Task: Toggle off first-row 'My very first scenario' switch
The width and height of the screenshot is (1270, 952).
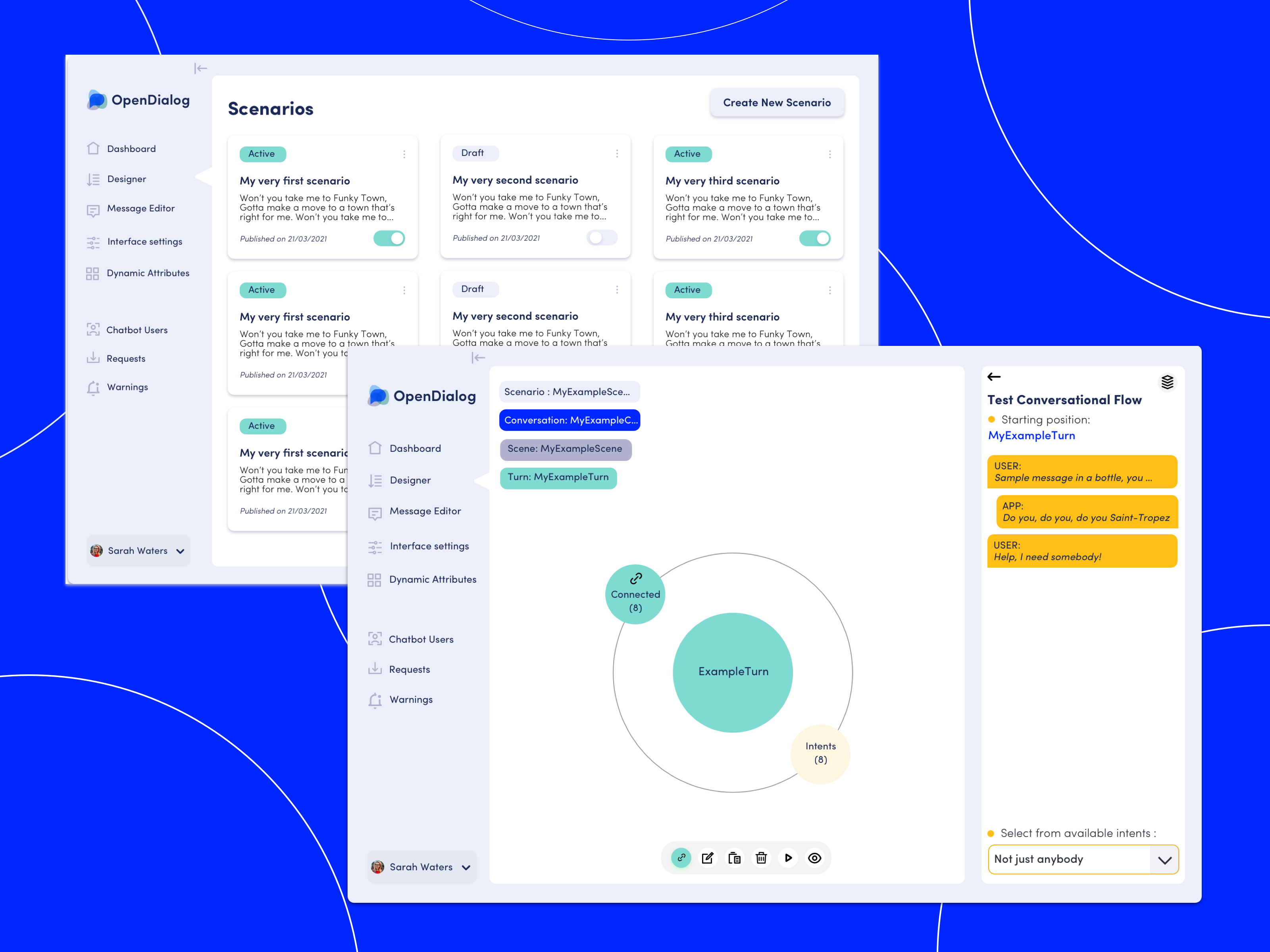Action: (389, 238)
